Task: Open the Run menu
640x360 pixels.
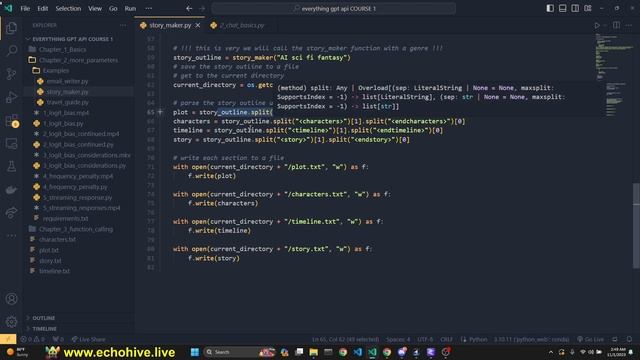Action: click(130, 8)
